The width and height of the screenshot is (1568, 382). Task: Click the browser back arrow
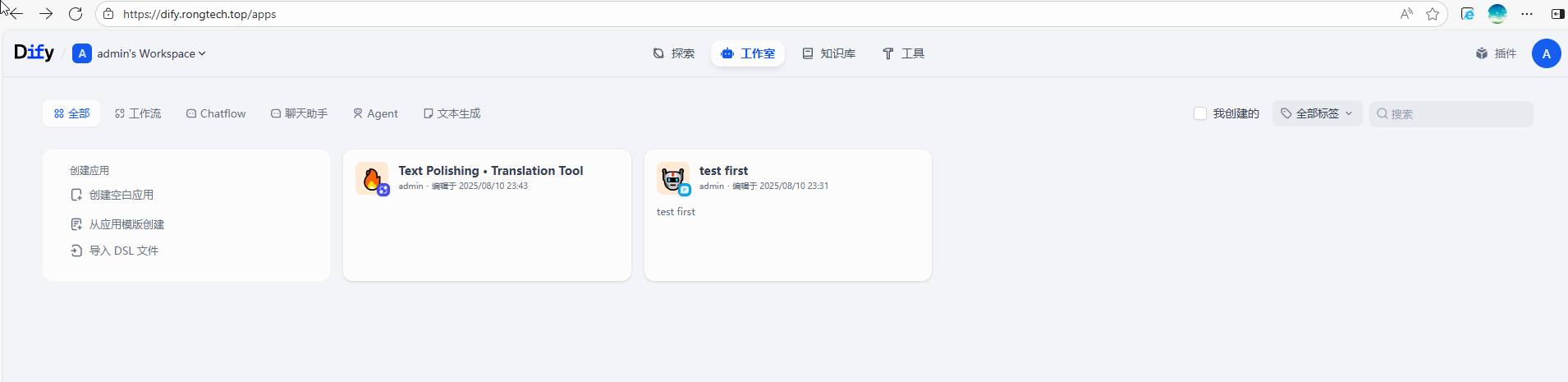[x=16, y=14]
